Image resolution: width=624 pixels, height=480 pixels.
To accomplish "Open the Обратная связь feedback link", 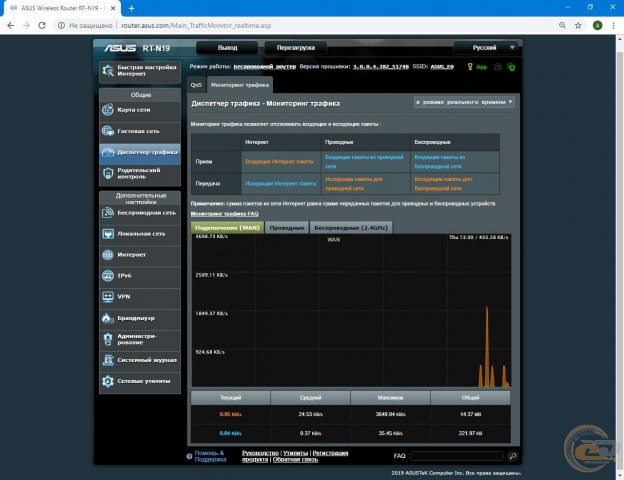I will pos(295,459).
